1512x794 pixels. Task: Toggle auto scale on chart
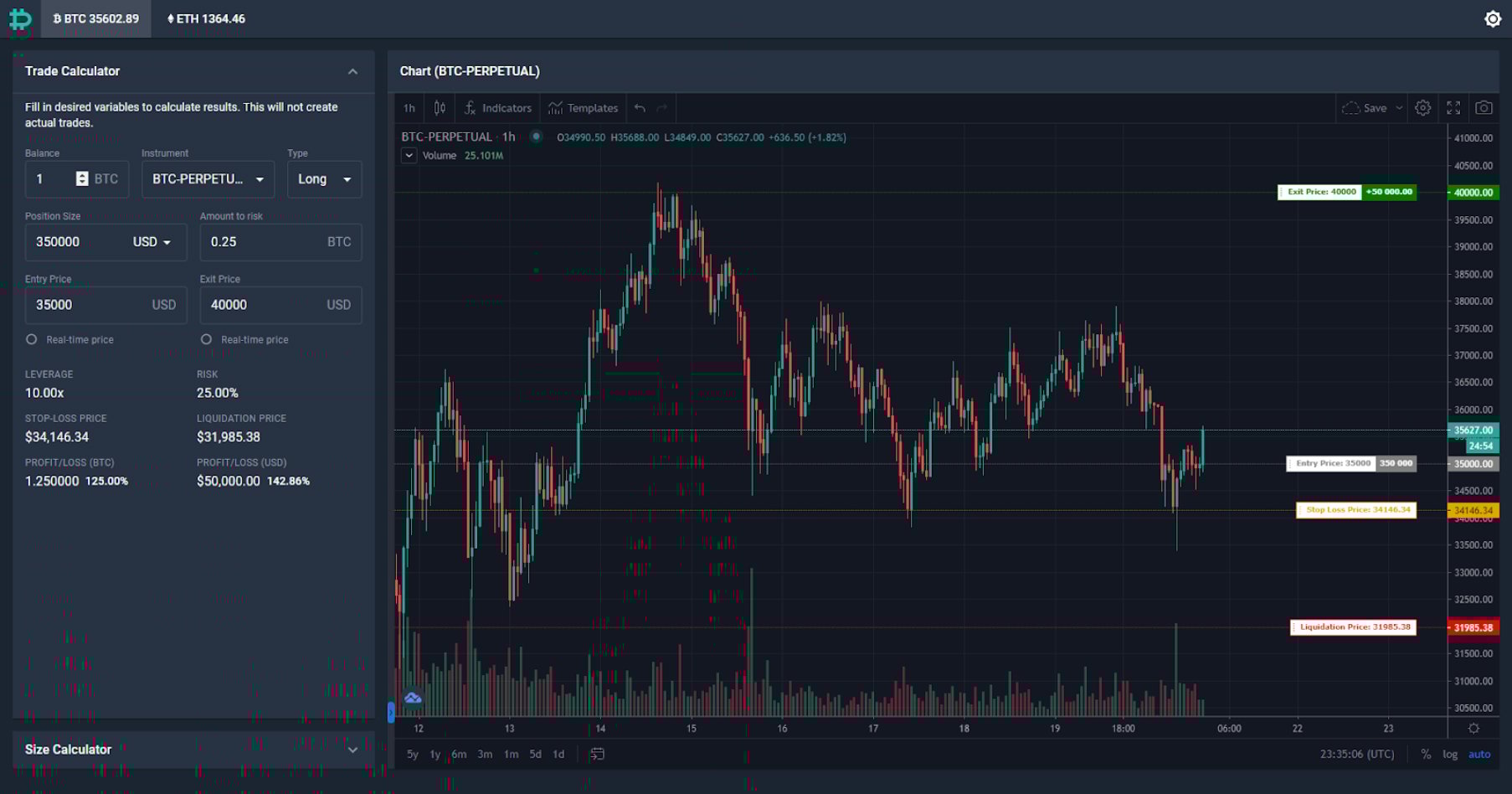tap(1479, 755)
